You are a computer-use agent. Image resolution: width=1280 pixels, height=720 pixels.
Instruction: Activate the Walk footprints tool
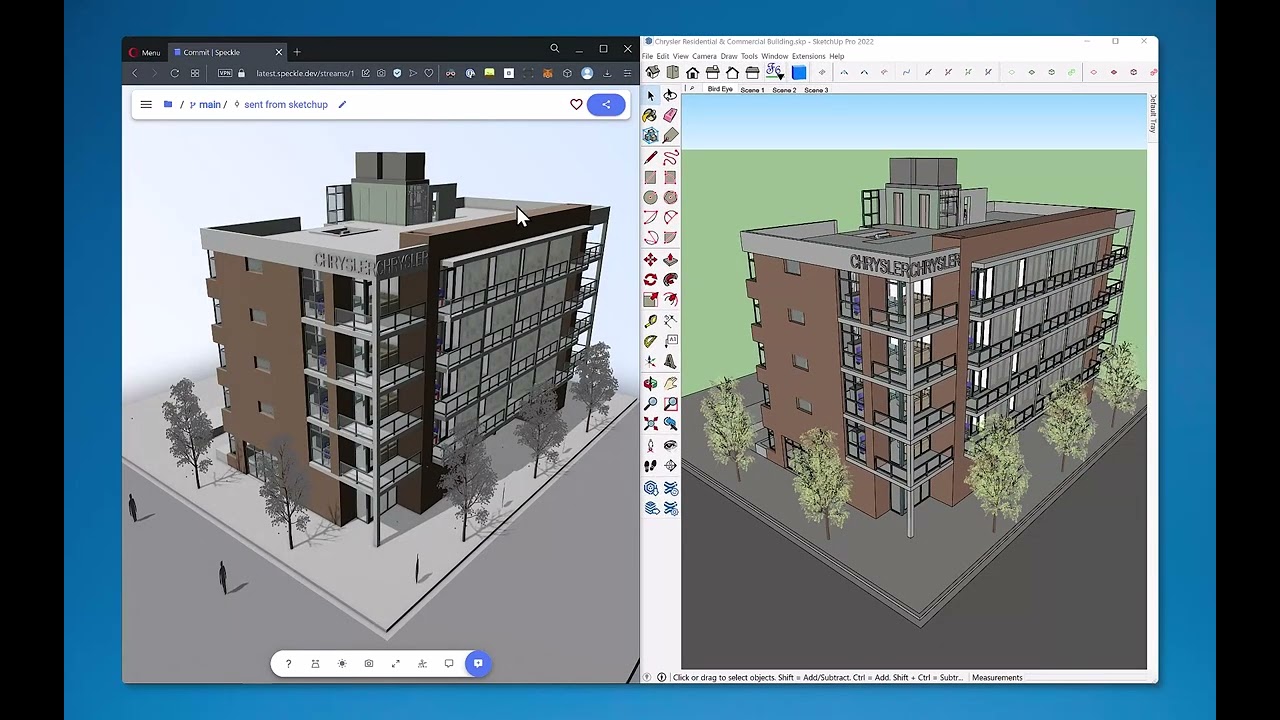point(651,465)
